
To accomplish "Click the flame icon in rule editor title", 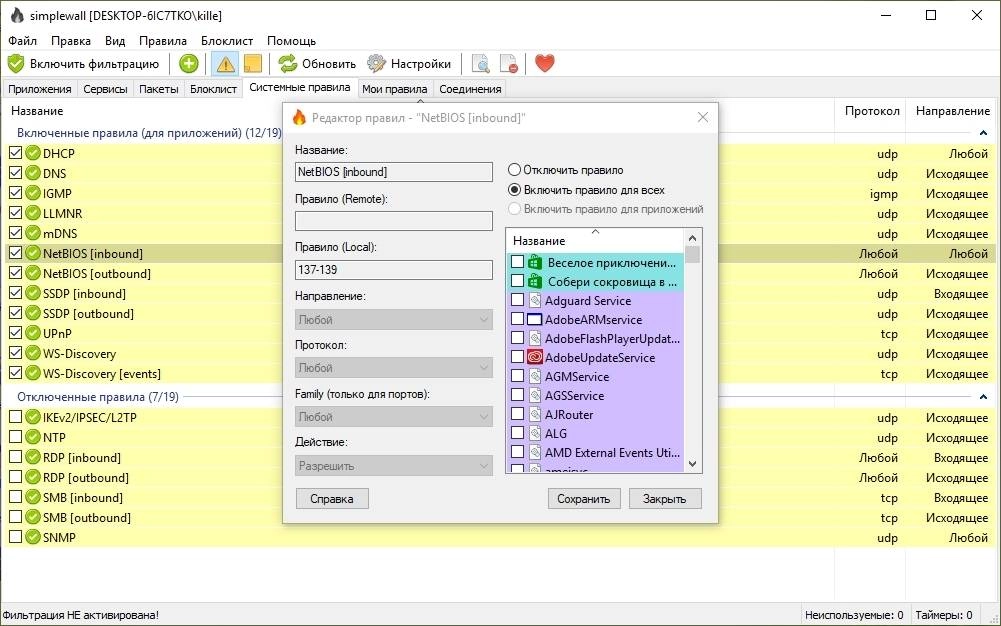I will tap(299, 117).
